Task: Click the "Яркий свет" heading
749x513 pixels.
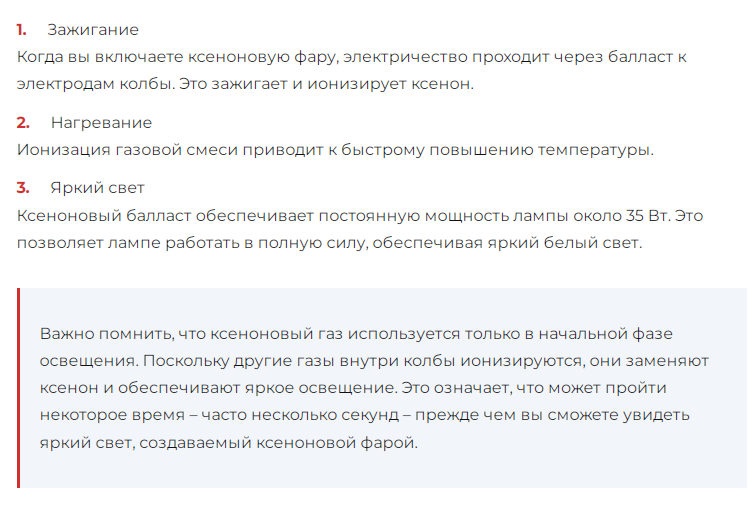Action: (x=98, y=188)
